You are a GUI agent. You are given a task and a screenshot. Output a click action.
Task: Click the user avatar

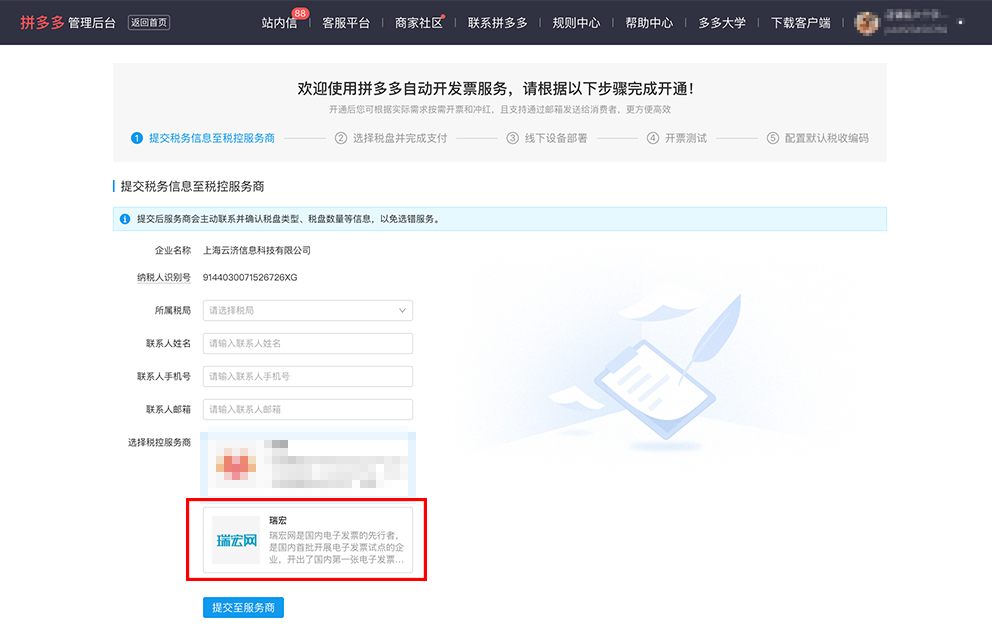click(x=867, y=23)
